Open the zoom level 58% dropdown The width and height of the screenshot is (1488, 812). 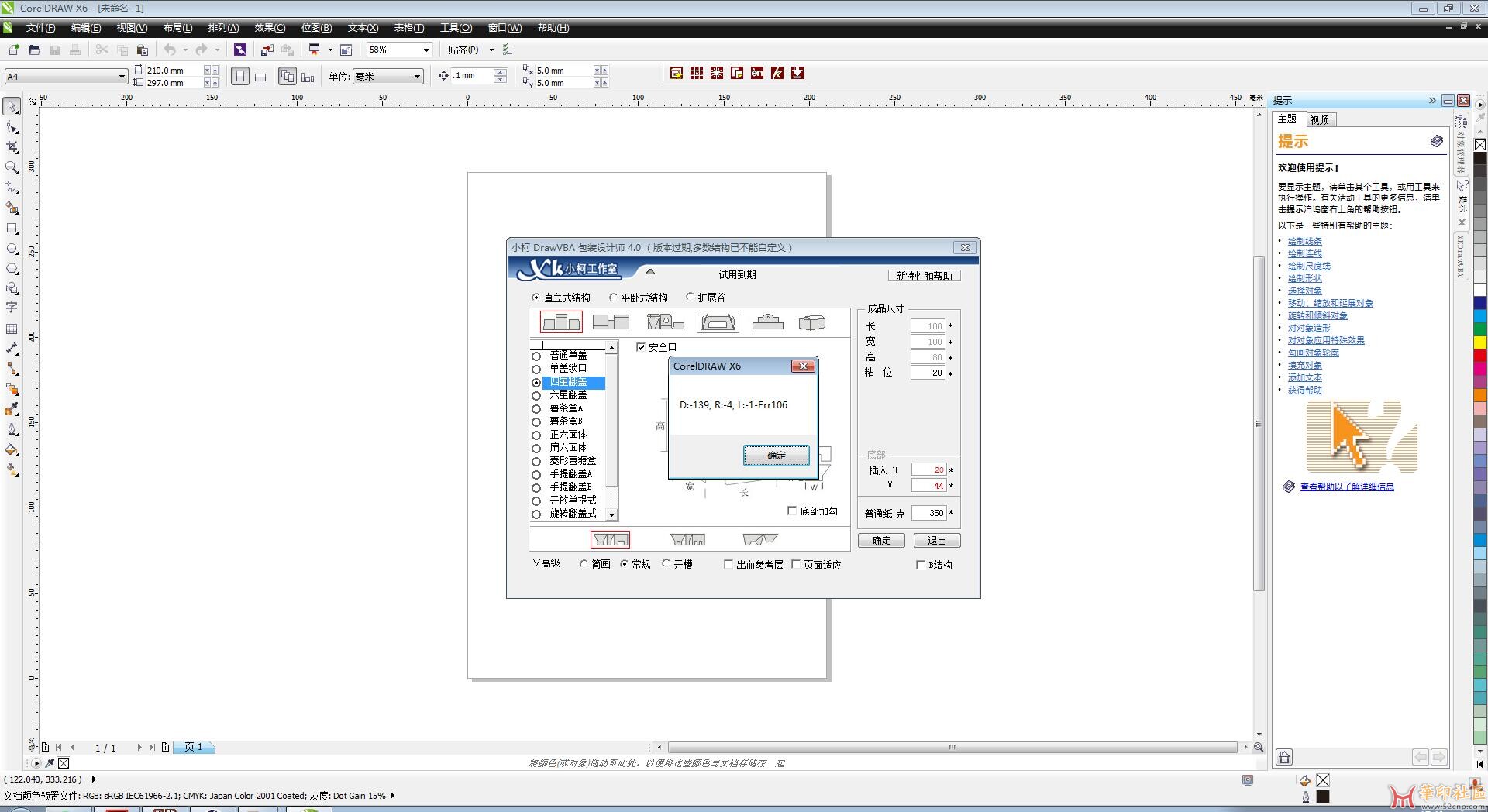tap(426, 50)
